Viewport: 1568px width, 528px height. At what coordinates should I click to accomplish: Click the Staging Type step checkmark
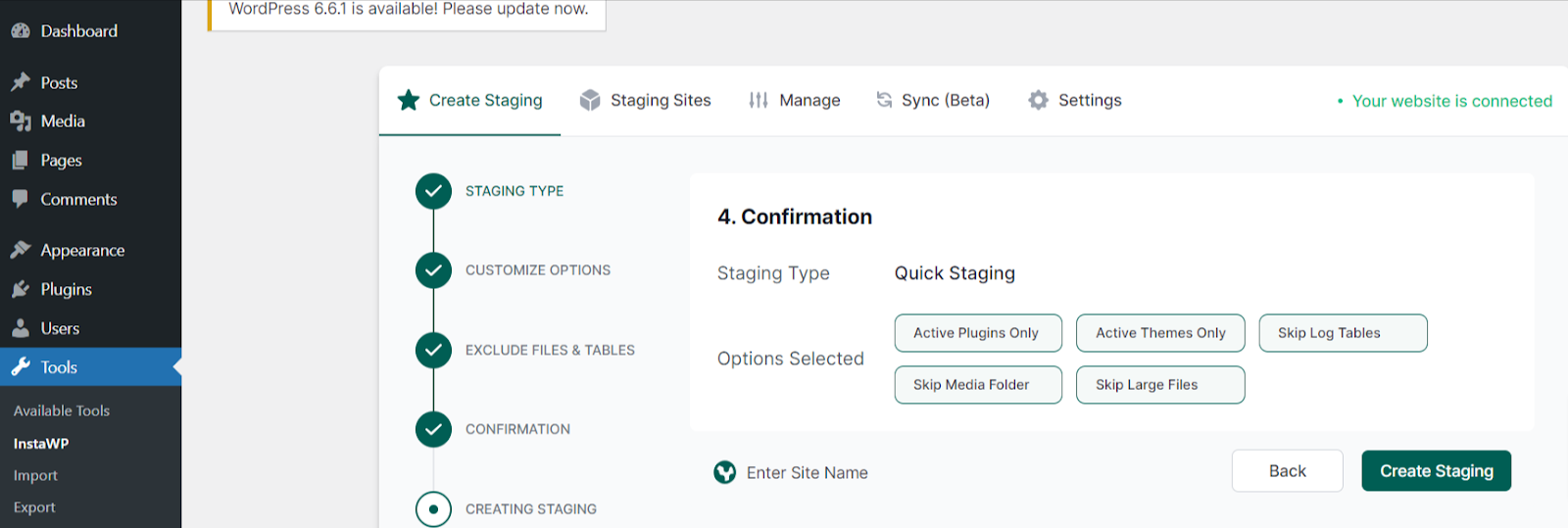click(433, 192)
